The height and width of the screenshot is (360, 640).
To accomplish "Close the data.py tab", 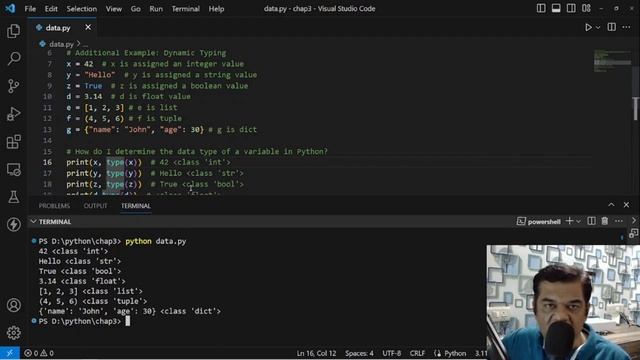I will [88, 27].
